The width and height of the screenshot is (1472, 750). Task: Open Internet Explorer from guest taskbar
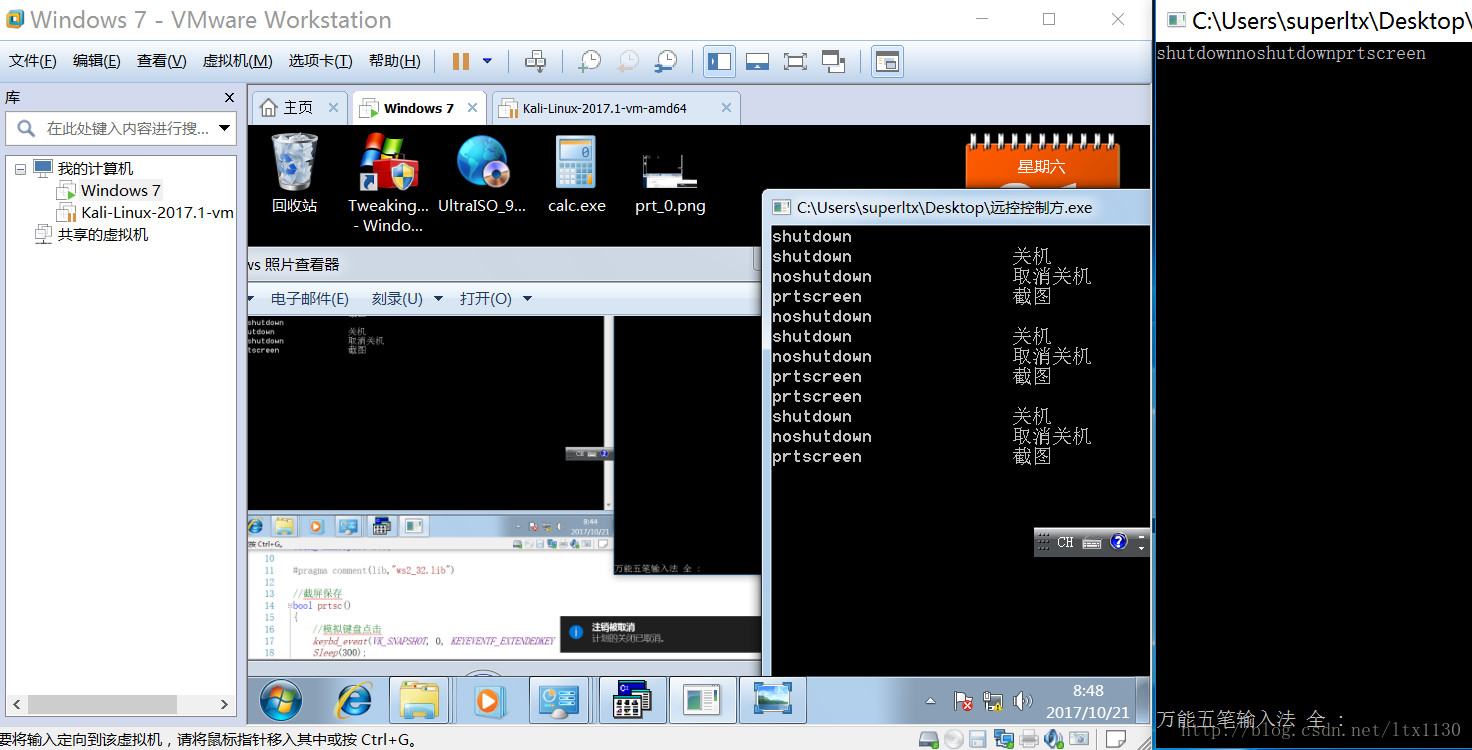click(x=352, y=700)
